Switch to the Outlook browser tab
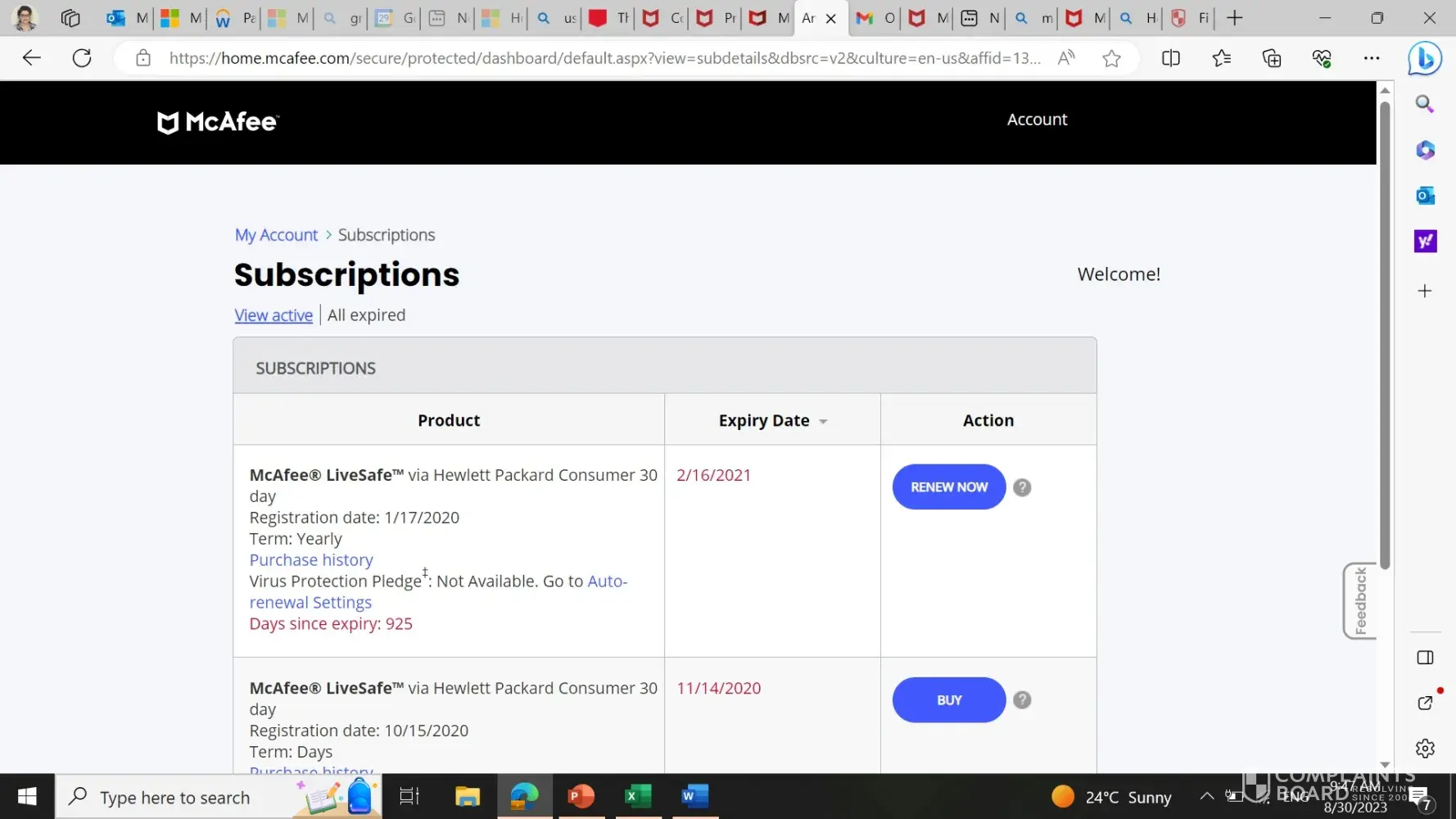Image resolution: width=1456 pixels, height=819 pixels. [127, 18]
